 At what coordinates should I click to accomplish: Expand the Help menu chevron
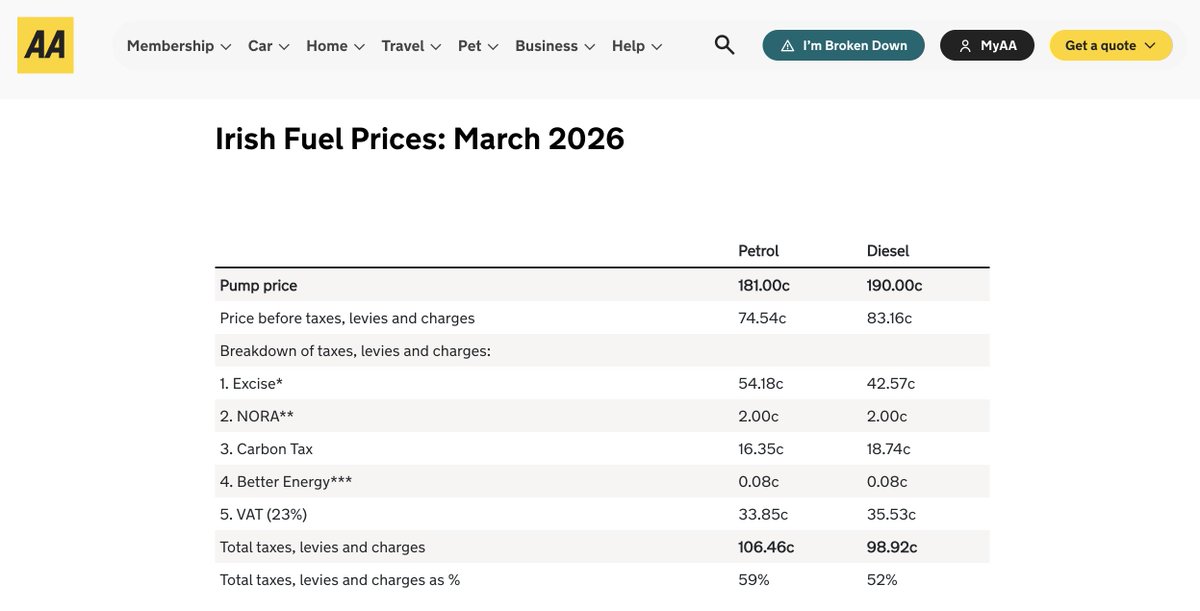click(656, 46)
